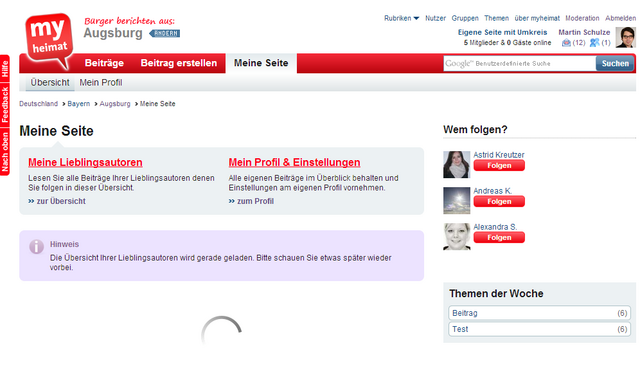Click the Nach oben side tab
Screen dimensions: 640x375
5,151
